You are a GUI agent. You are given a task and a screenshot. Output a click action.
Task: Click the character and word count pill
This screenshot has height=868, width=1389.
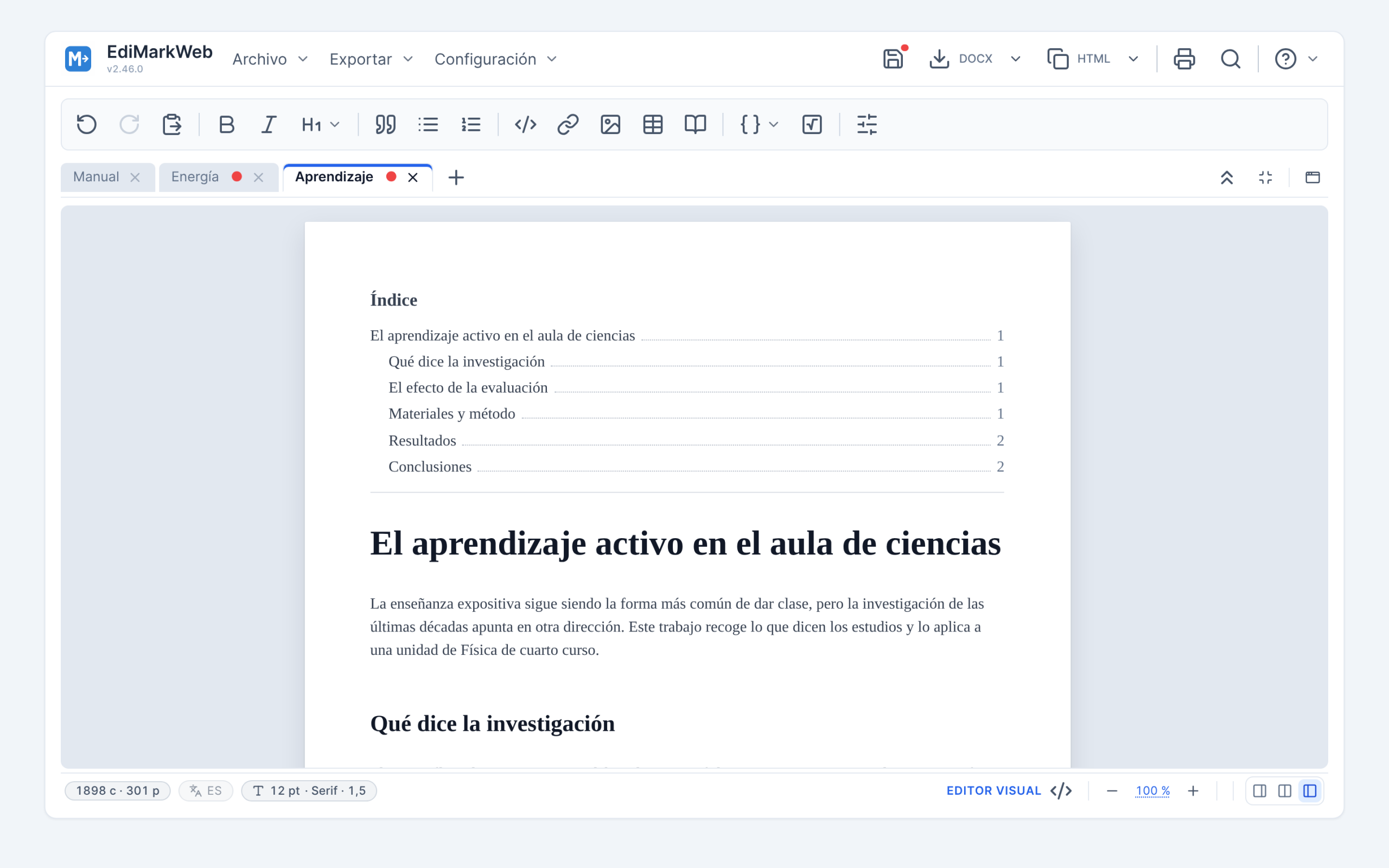point(118,790)
